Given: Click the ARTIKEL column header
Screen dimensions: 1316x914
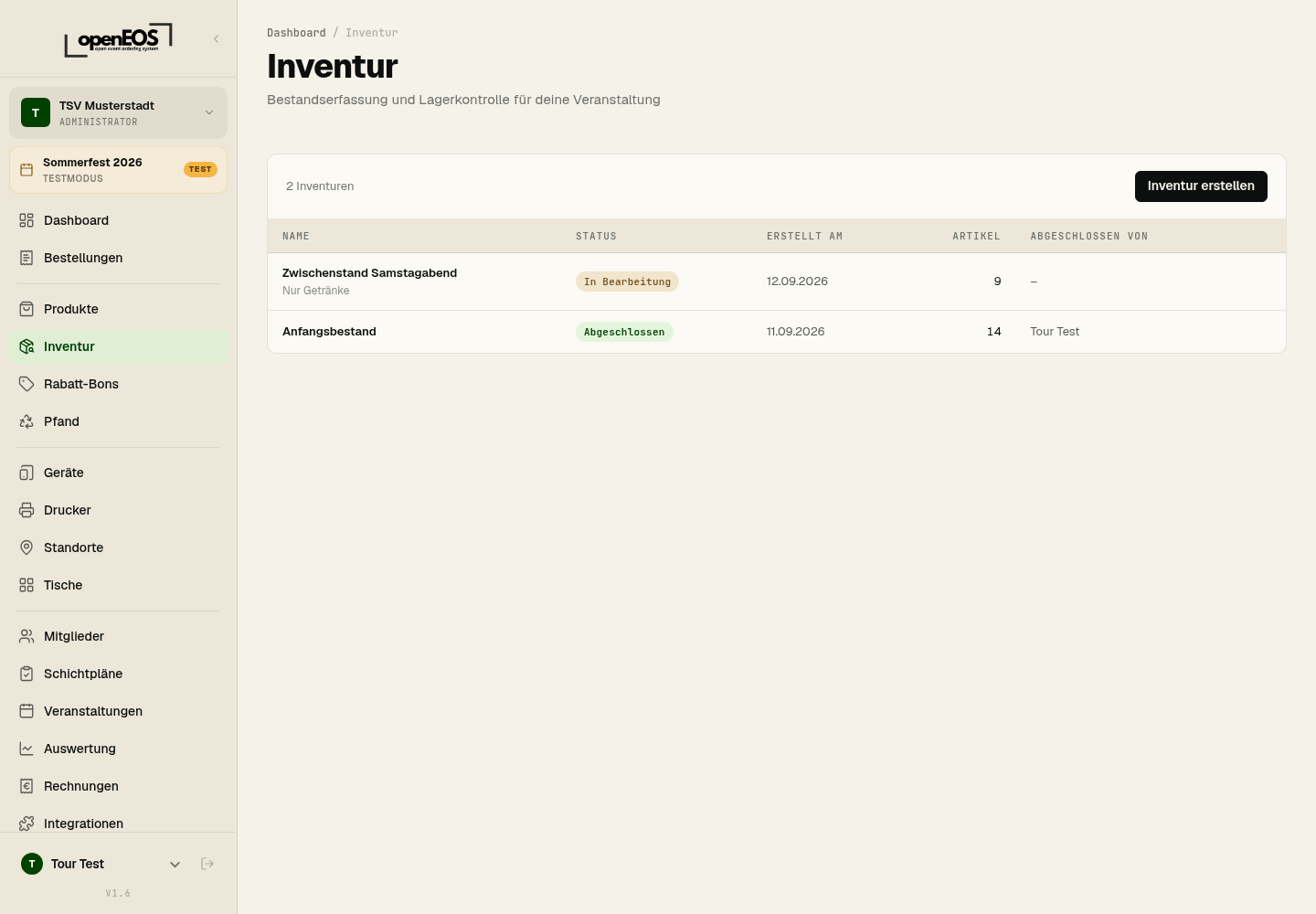Looking at the screenshot, I should pyautogui.click(x=976, y=236).
